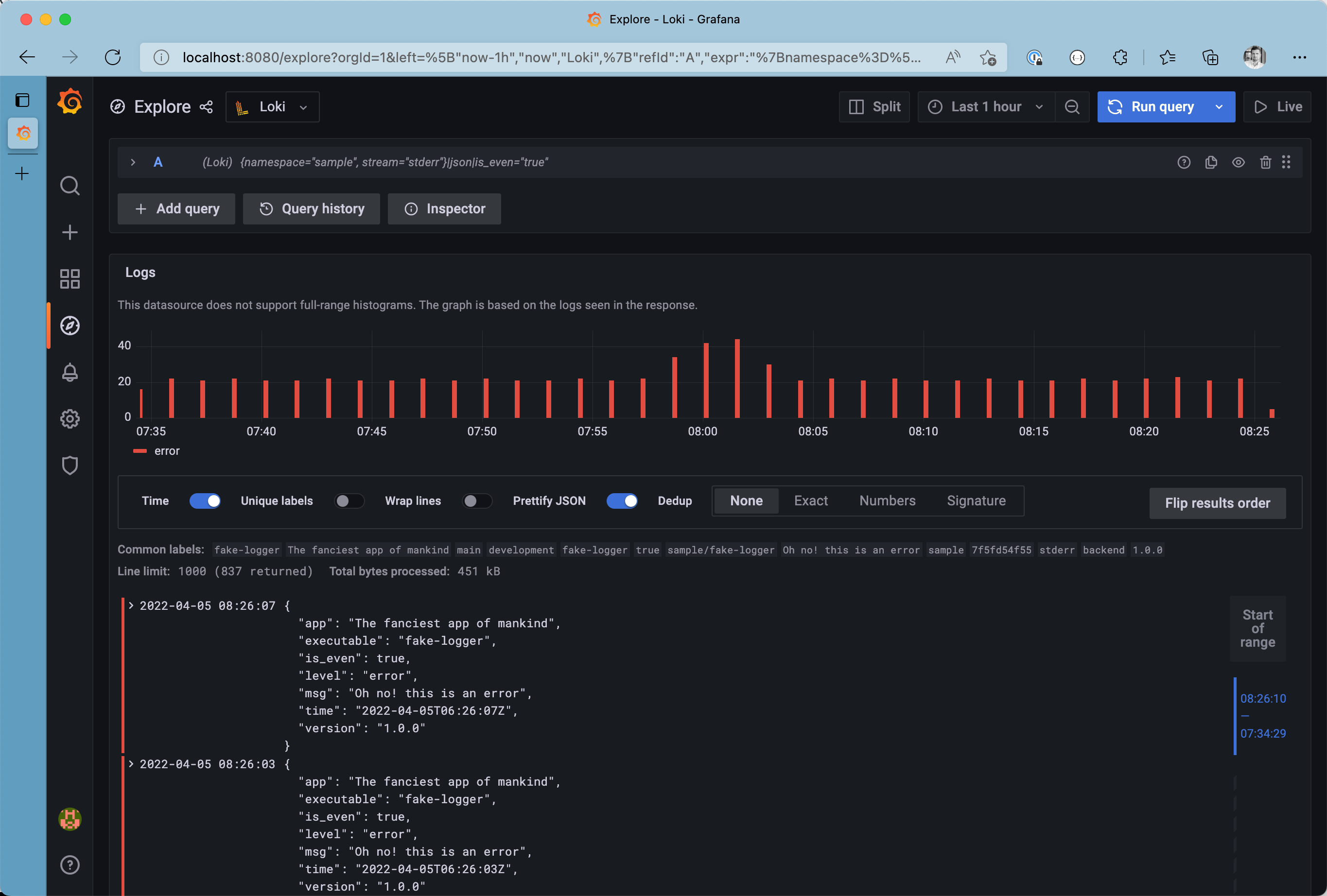Duplicate query A with copy icon
The width and height of the screenshot is (1327, 896).
(1211, 163)
